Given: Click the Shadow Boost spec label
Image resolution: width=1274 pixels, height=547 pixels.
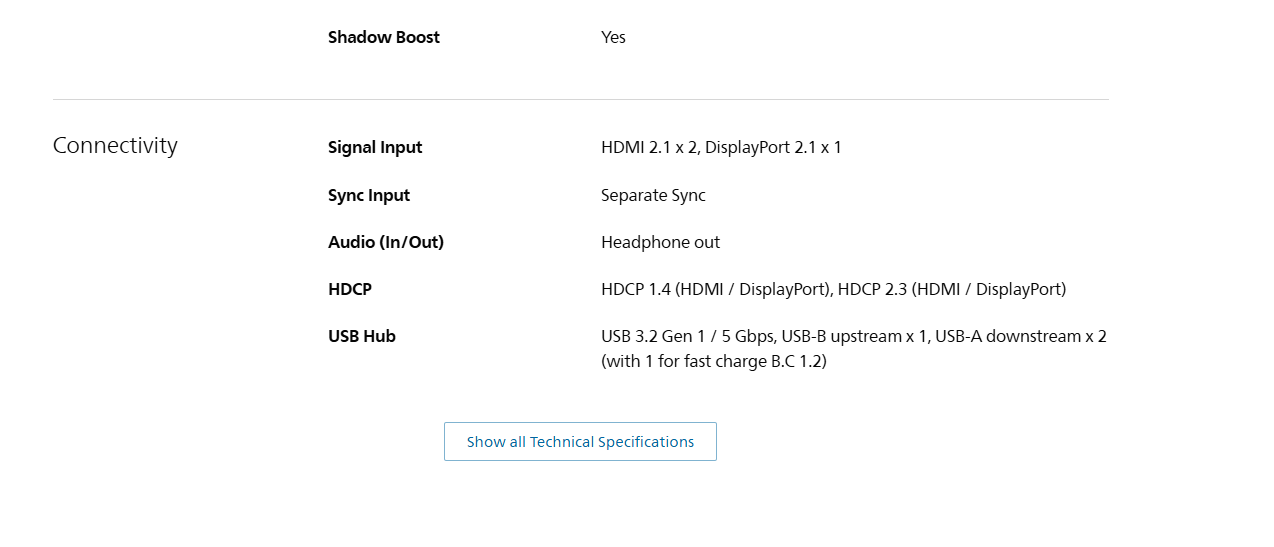Looking at the screenshot, I should (384, 37).
